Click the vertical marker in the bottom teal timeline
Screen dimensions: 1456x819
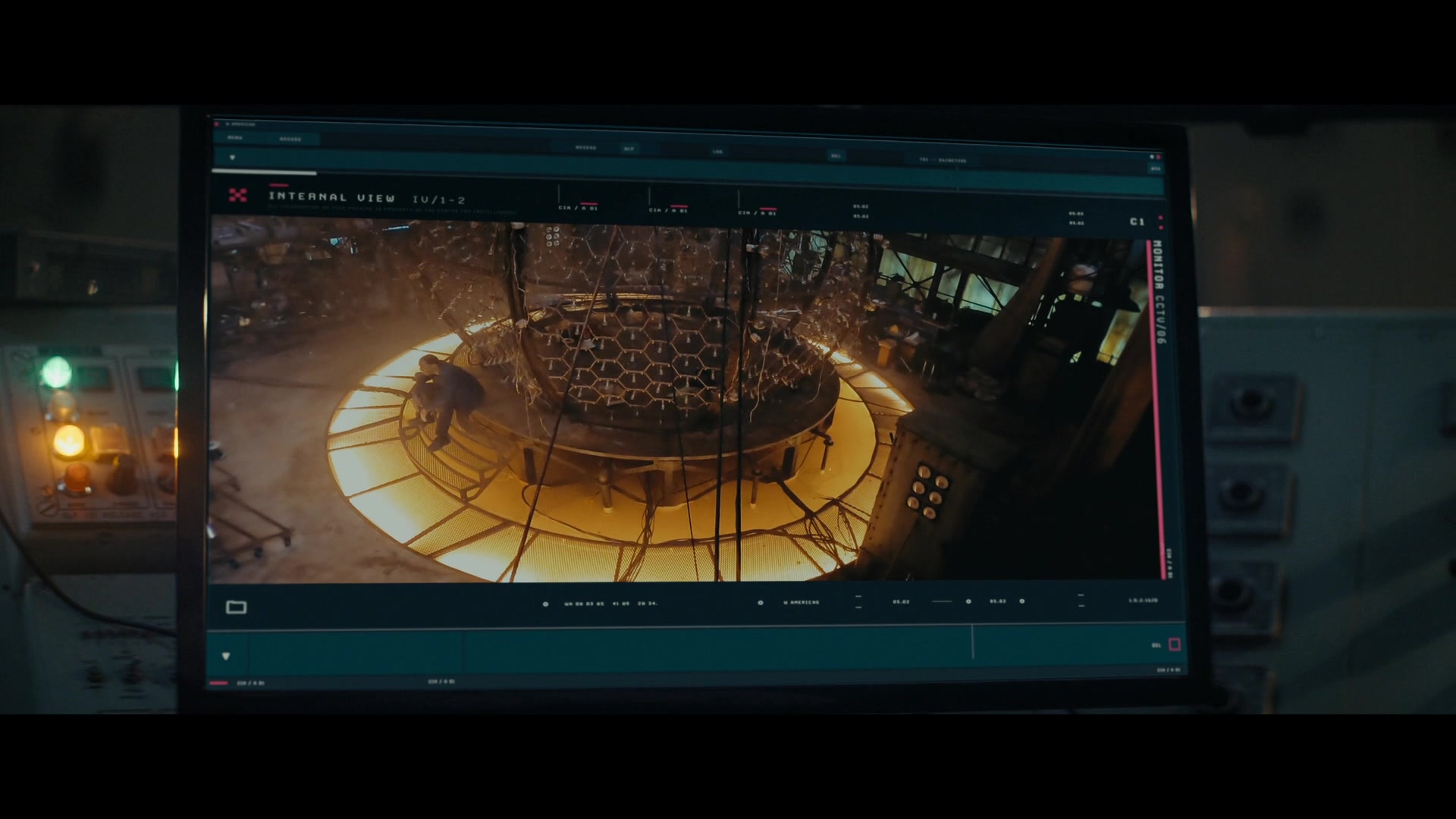click(973, 642)
